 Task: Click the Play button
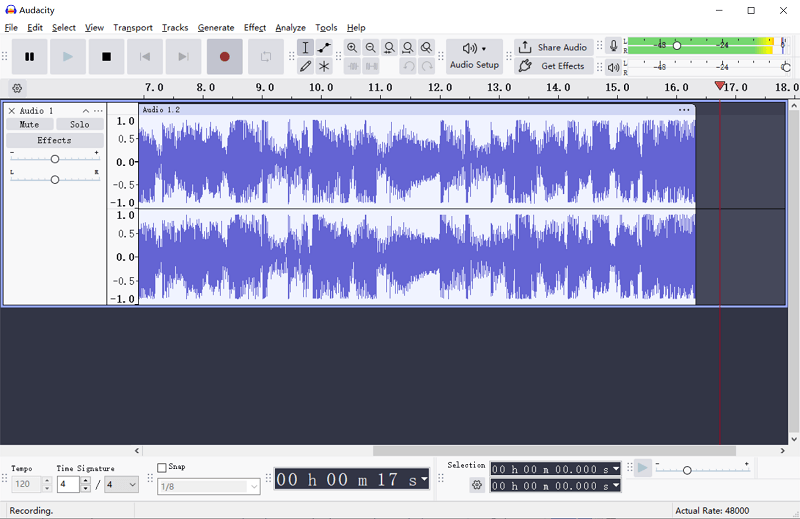coord(68,57)
